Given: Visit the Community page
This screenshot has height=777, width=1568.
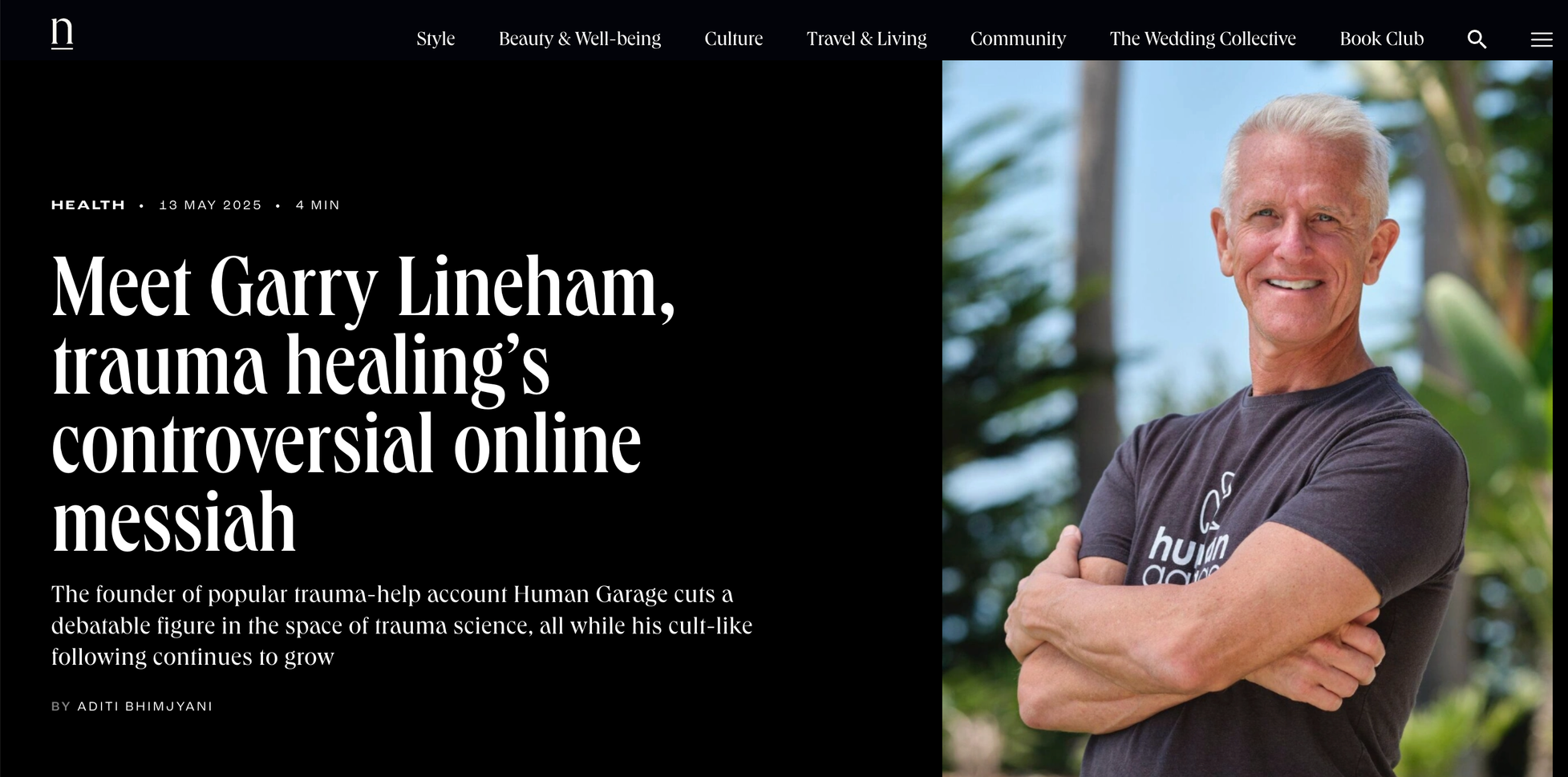Looking at the screenshot, I should 1018,38.
